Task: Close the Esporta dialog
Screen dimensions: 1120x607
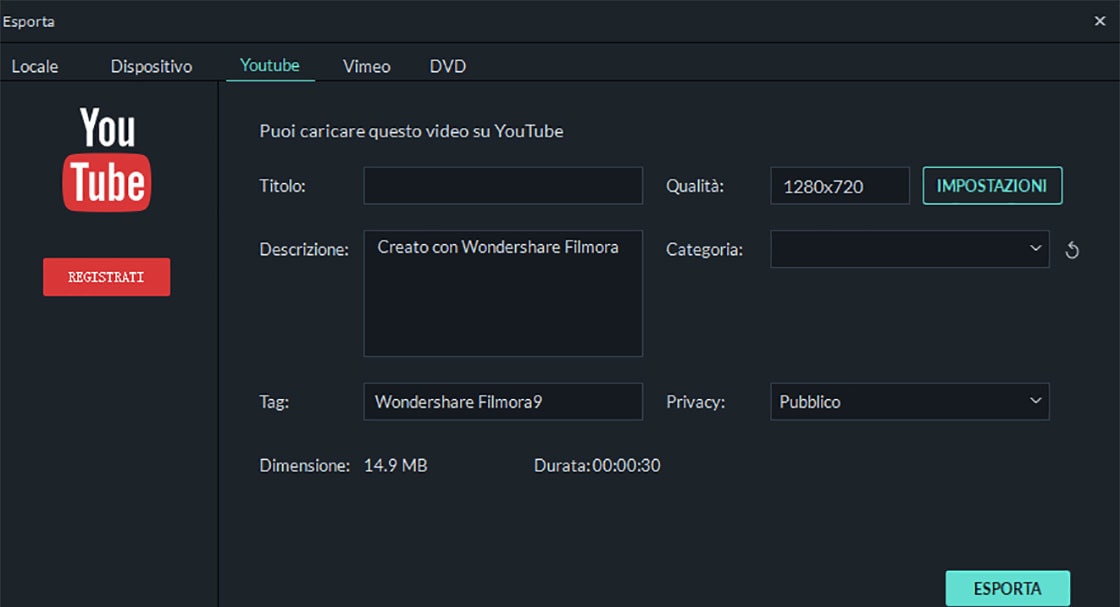Action: (x=1100, y=21)
